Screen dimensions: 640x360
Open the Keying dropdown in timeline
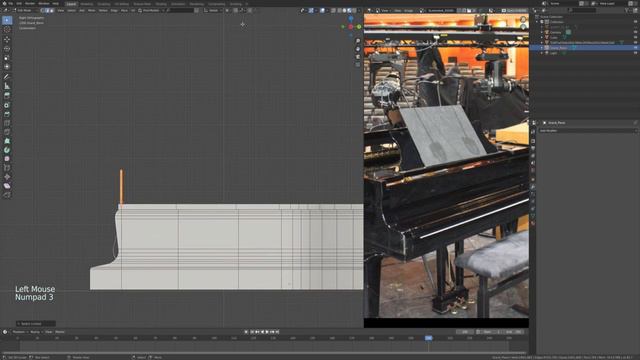coord(36,332)
